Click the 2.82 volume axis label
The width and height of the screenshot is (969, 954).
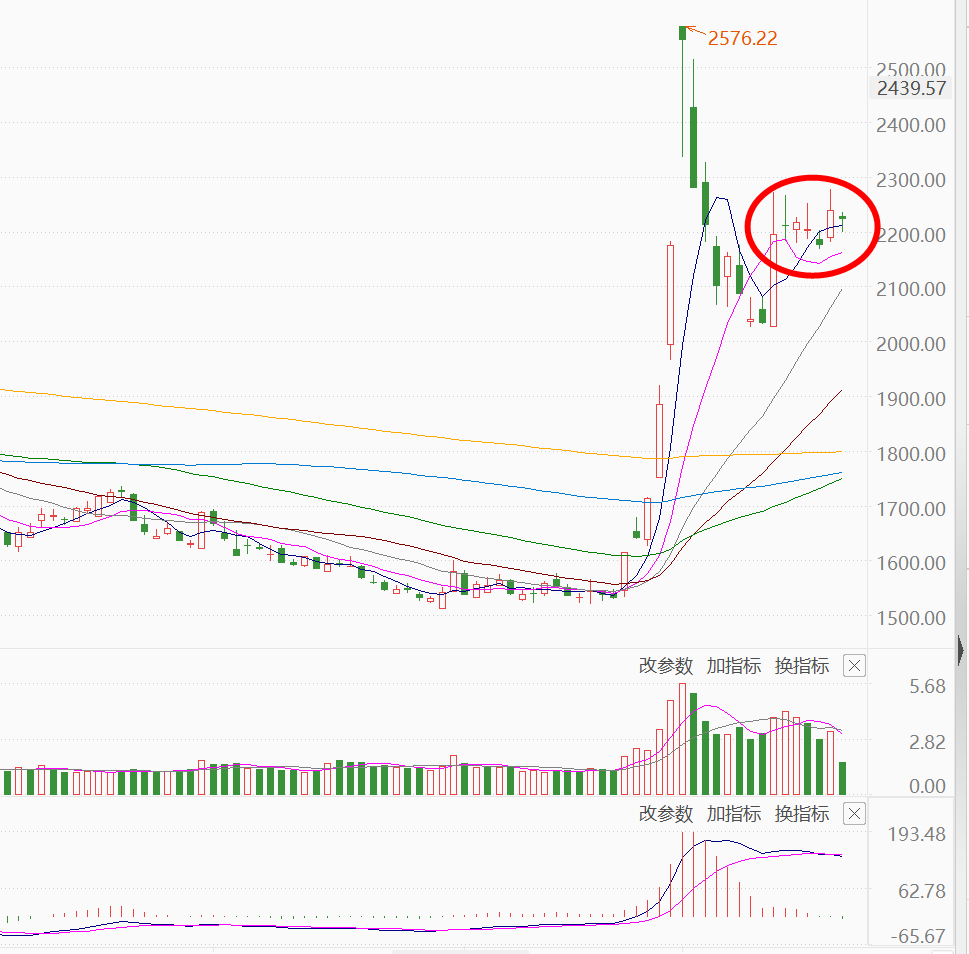click(927, 742)
